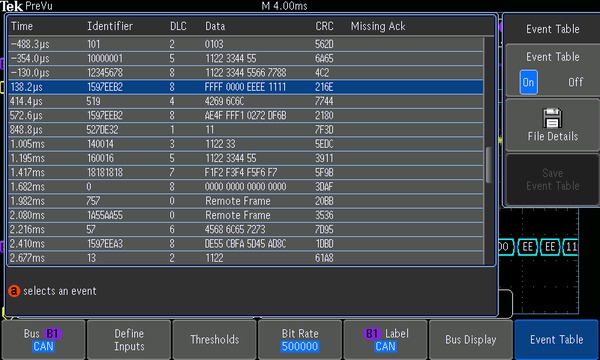Click the purple B1 badge in Bus button
Viewport: 600px width, 360px height.
pos(52,334)
